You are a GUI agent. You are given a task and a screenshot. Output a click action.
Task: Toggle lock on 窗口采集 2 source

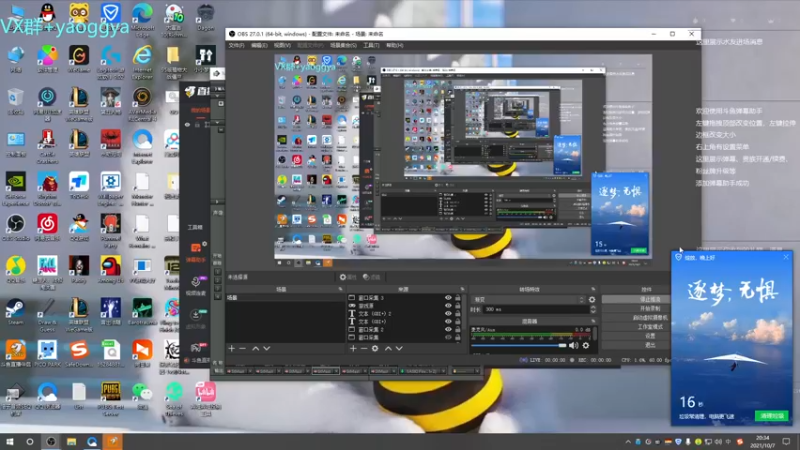click(x=458, y=329)
